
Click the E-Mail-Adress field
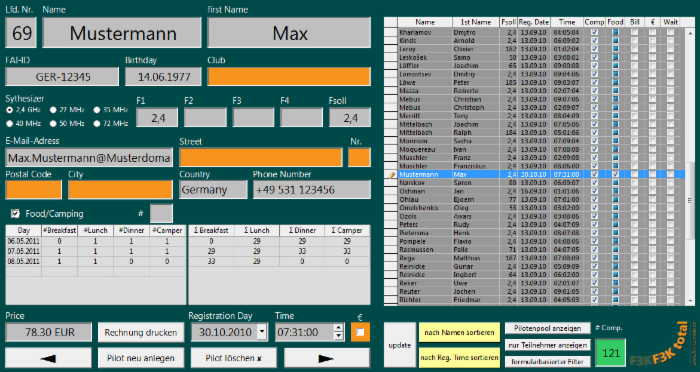point(89,157)
